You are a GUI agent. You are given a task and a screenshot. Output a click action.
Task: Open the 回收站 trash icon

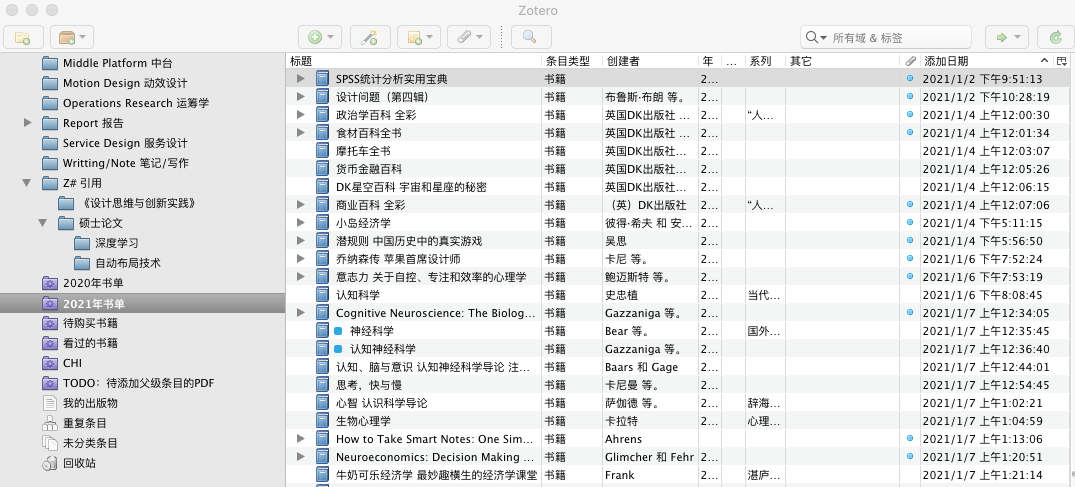coord(49,463)
